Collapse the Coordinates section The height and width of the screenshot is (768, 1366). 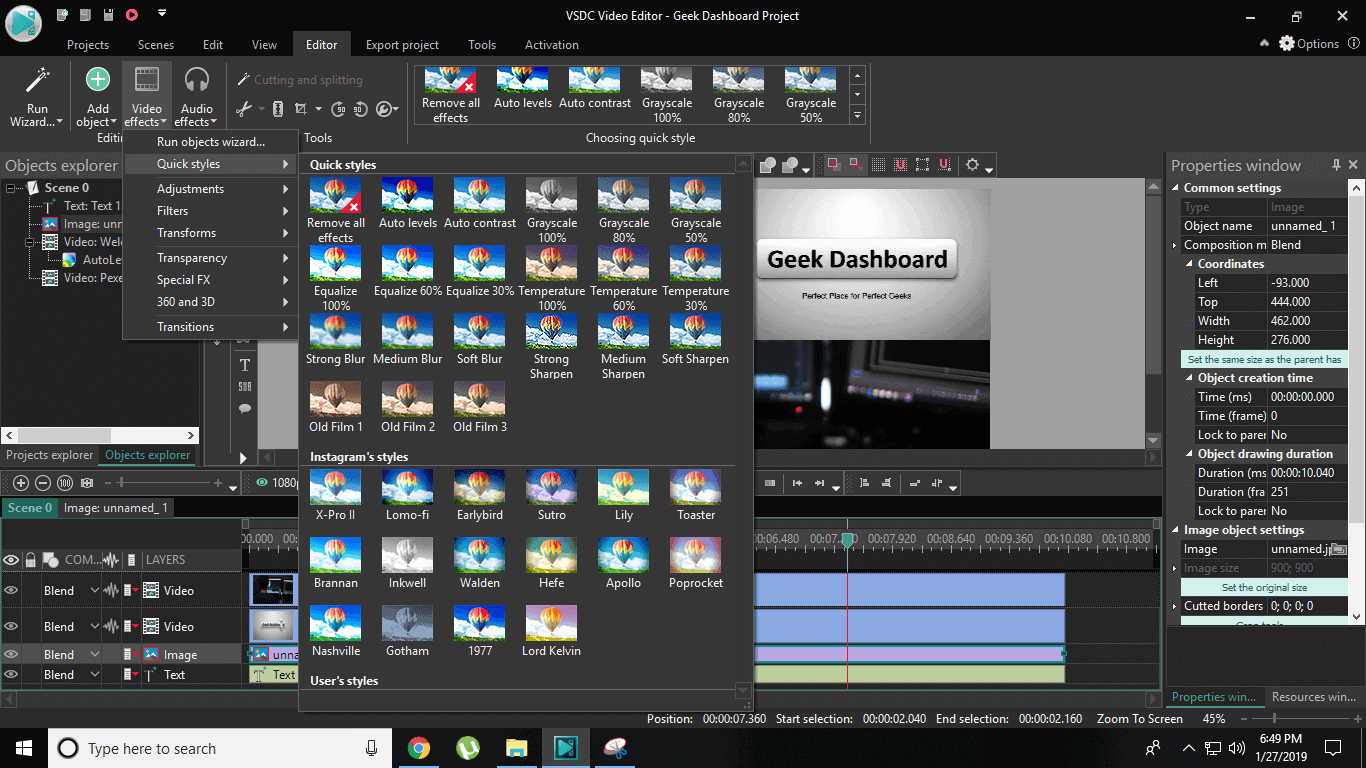[x=1189, y=264]
